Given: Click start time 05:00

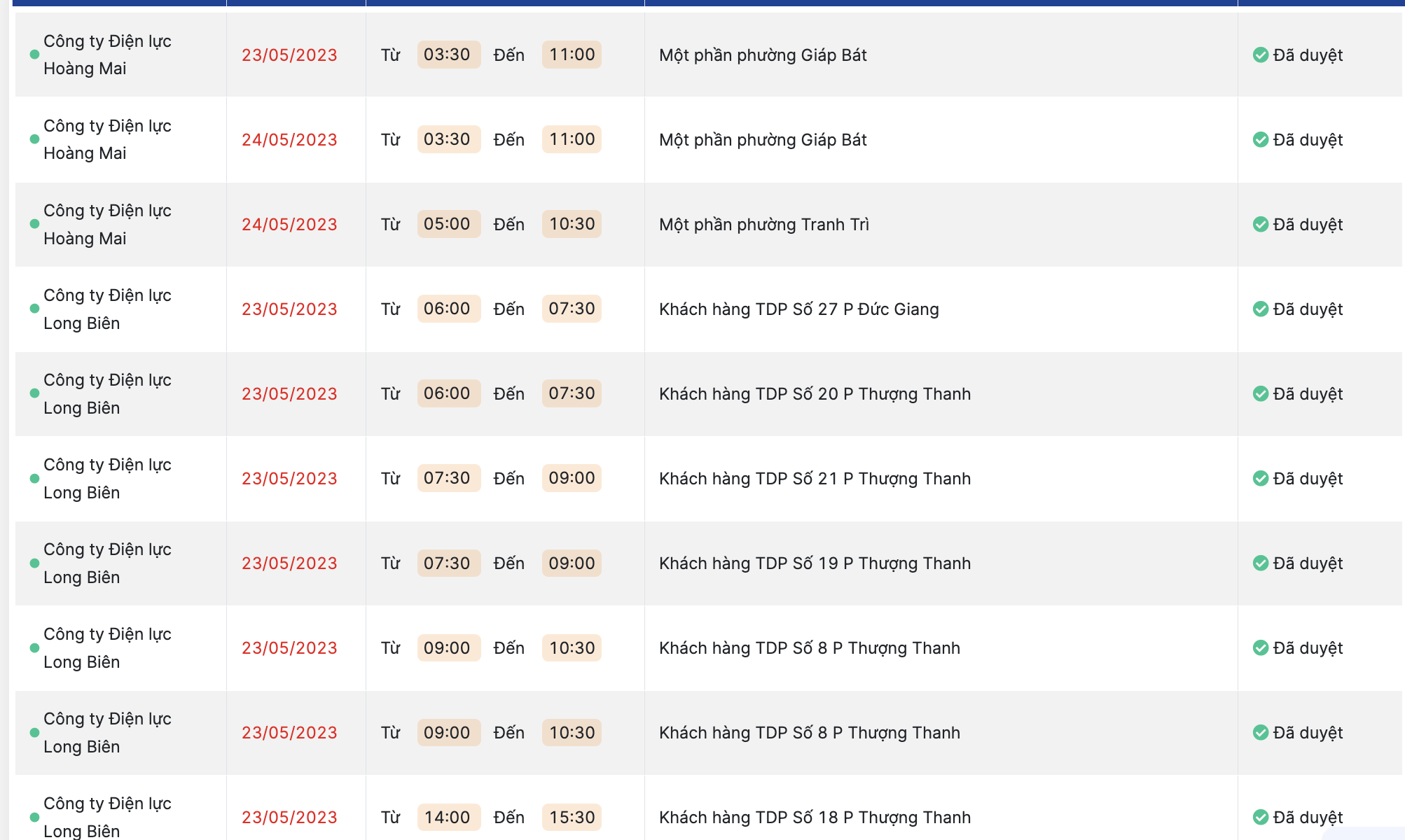Looking at the screenshot, I should [x=448, y=224].
